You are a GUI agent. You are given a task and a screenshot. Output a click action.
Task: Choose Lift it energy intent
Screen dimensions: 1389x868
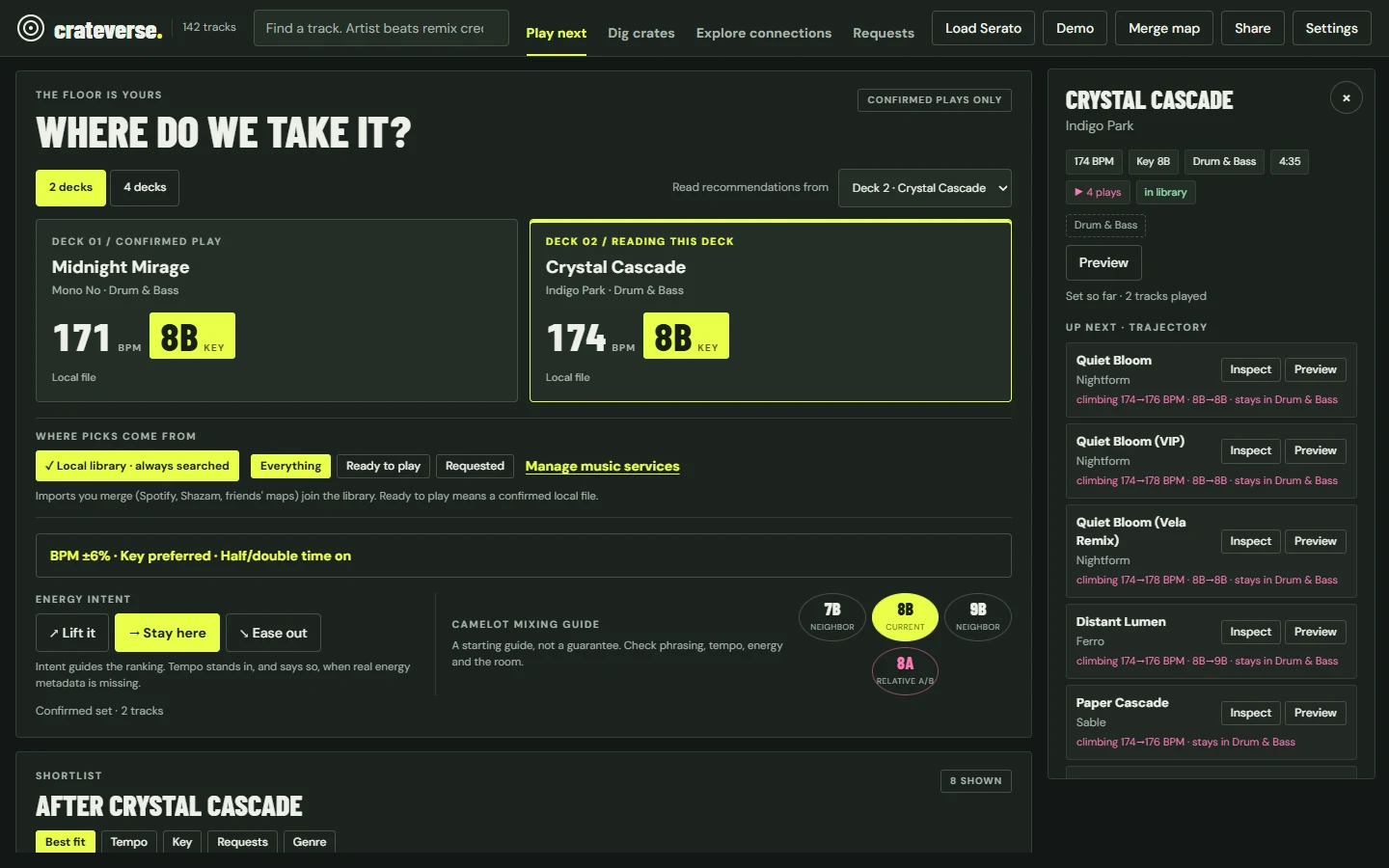pyautogui.click(x=72, y=633)
